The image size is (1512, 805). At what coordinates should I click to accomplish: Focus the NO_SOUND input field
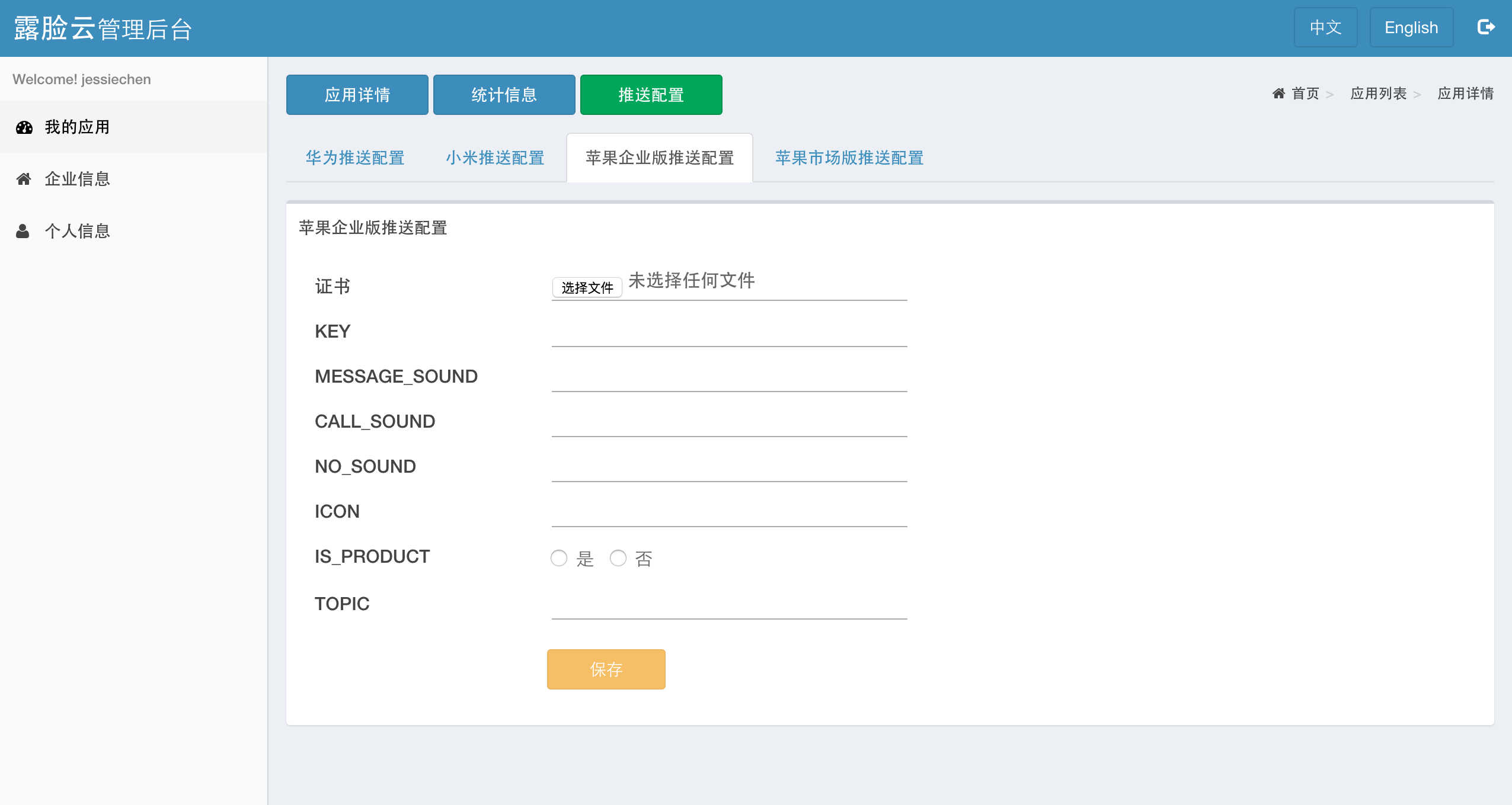point(730,466)
